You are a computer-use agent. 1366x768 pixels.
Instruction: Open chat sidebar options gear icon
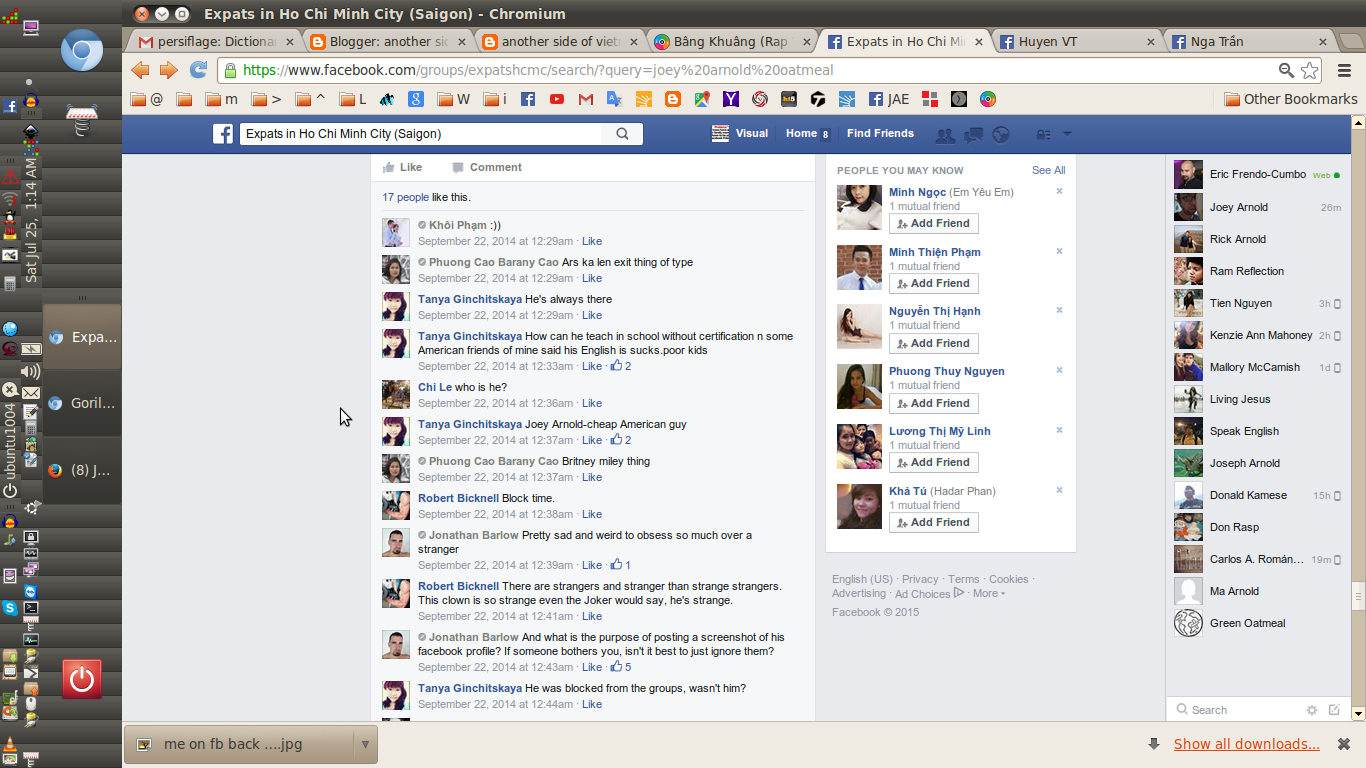(1312, 710)
